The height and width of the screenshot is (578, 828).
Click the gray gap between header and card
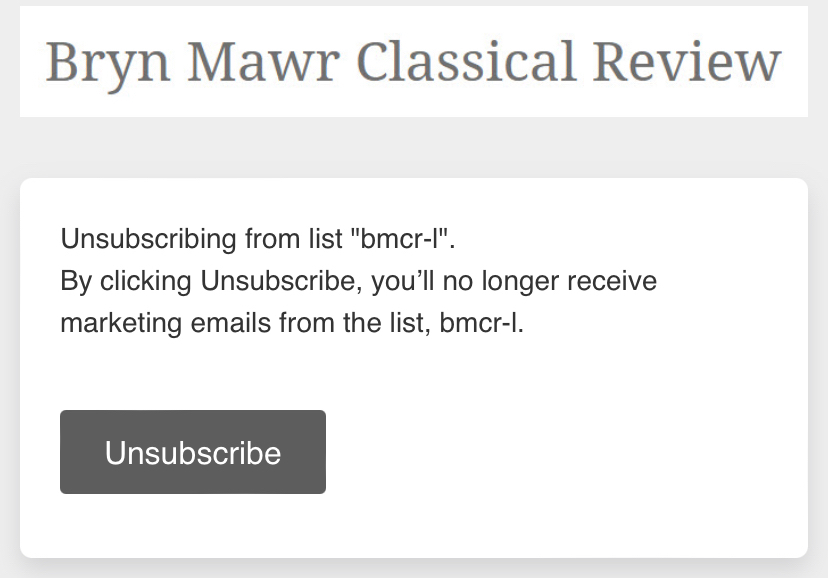point(413,147)
